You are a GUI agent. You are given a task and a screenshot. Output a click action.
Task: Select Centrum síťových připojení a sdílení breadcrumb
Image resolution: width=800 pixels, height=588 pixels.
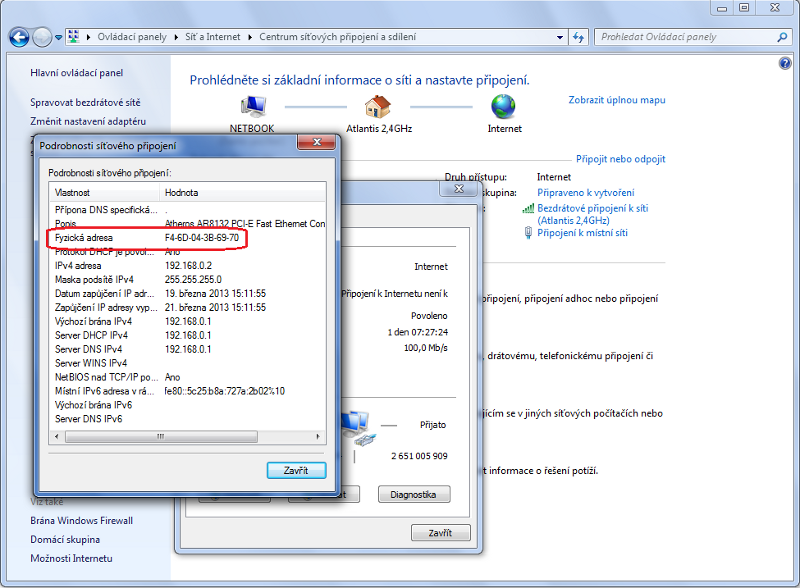pos(337,37)
